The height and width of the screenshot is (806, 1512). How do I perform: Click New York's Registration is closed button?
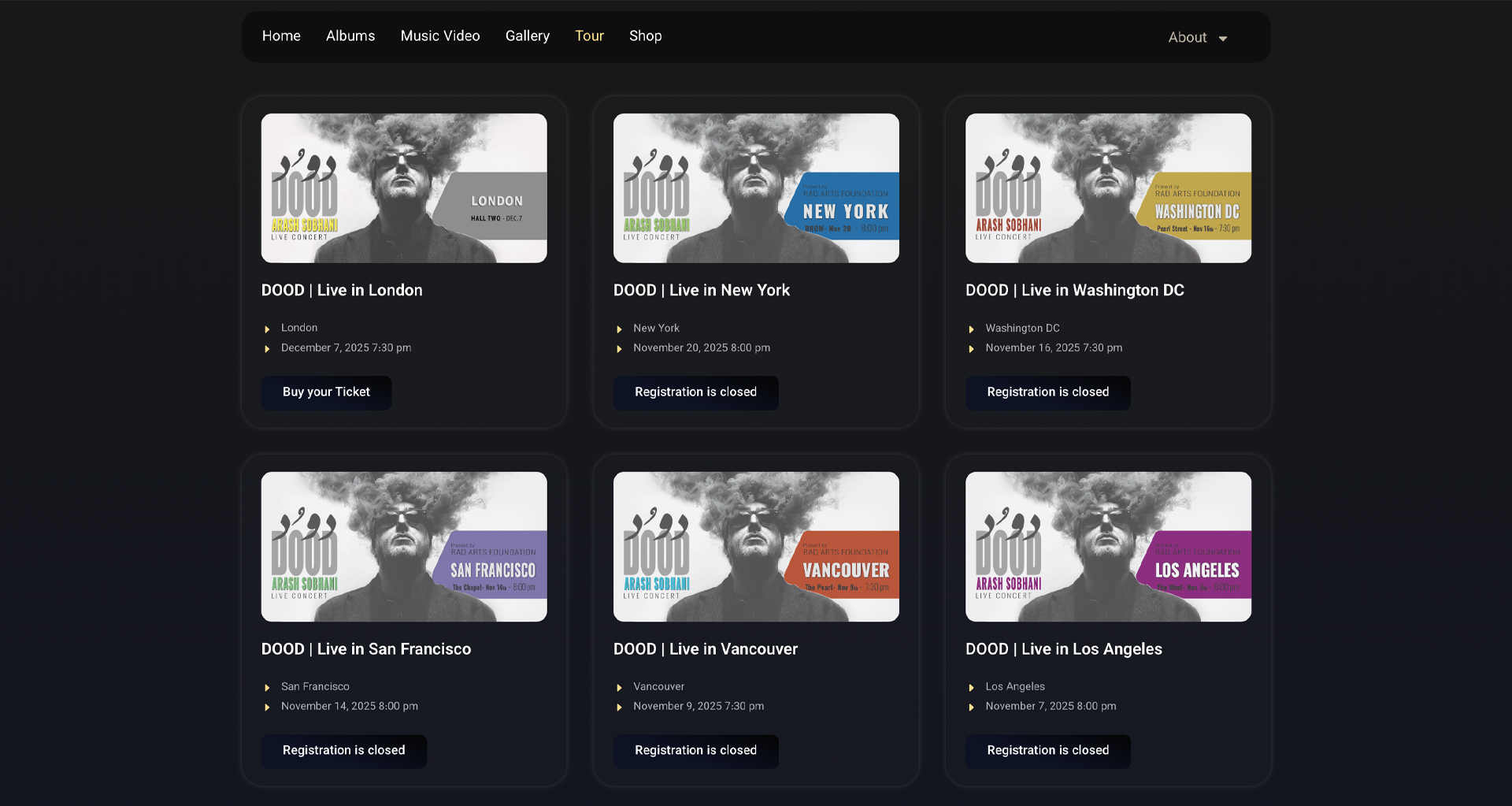pos(696,392)
